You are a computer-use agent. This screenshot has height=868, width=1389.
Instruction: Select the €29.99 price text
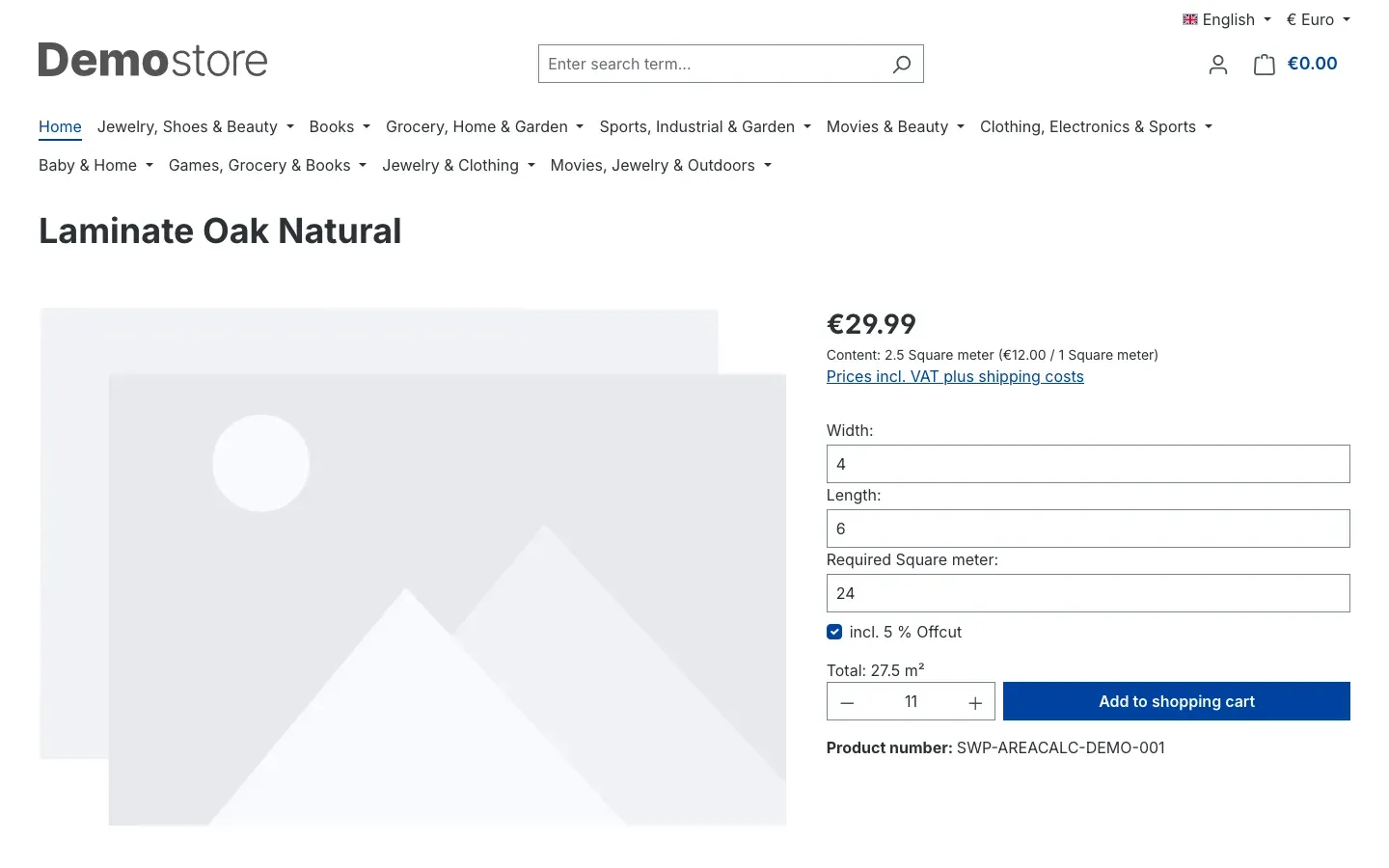tap(871, 324)
